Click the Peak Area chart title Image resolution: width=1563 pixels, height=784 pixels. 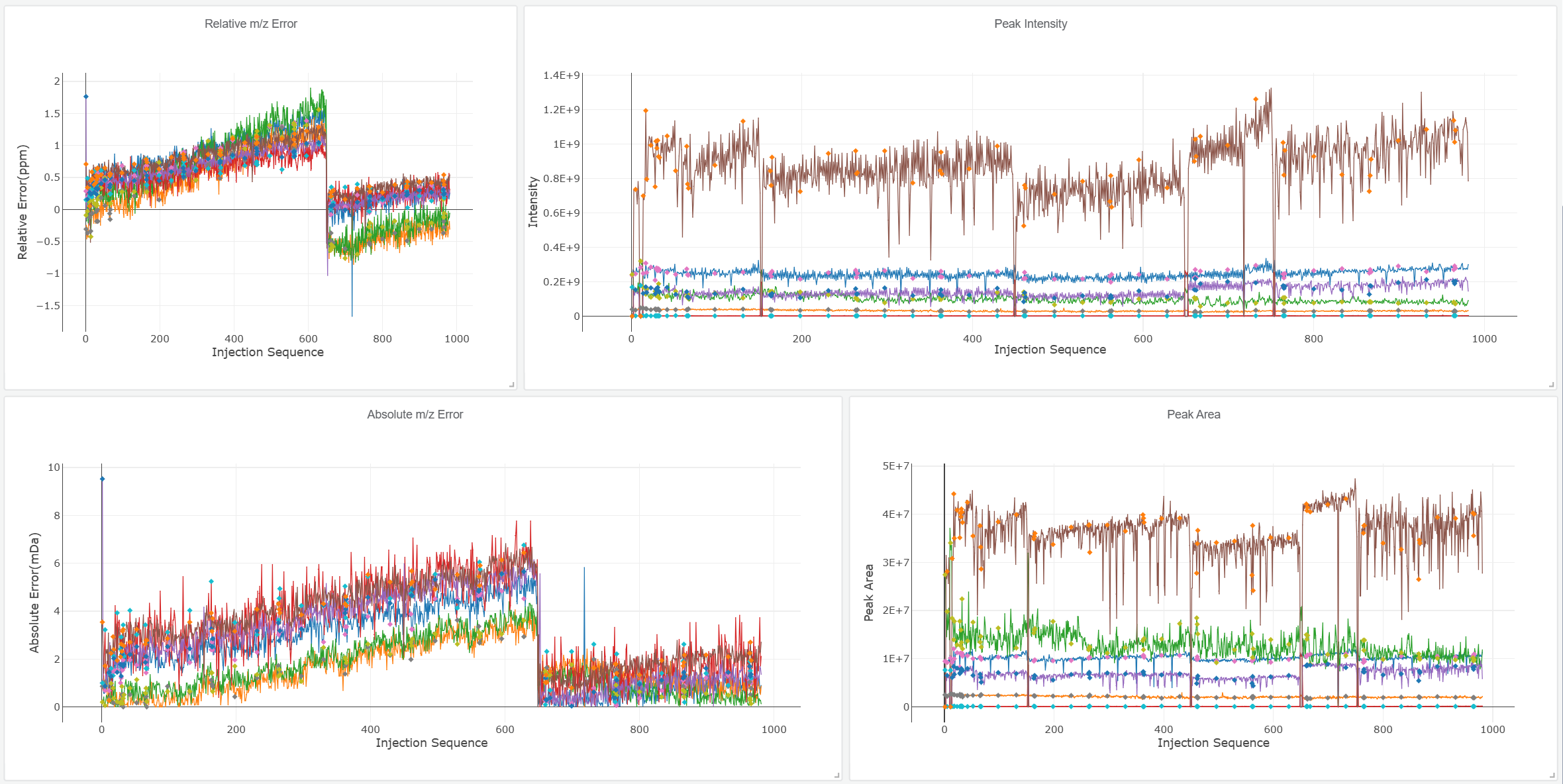pyautogui.click(x=1193, y=415)
